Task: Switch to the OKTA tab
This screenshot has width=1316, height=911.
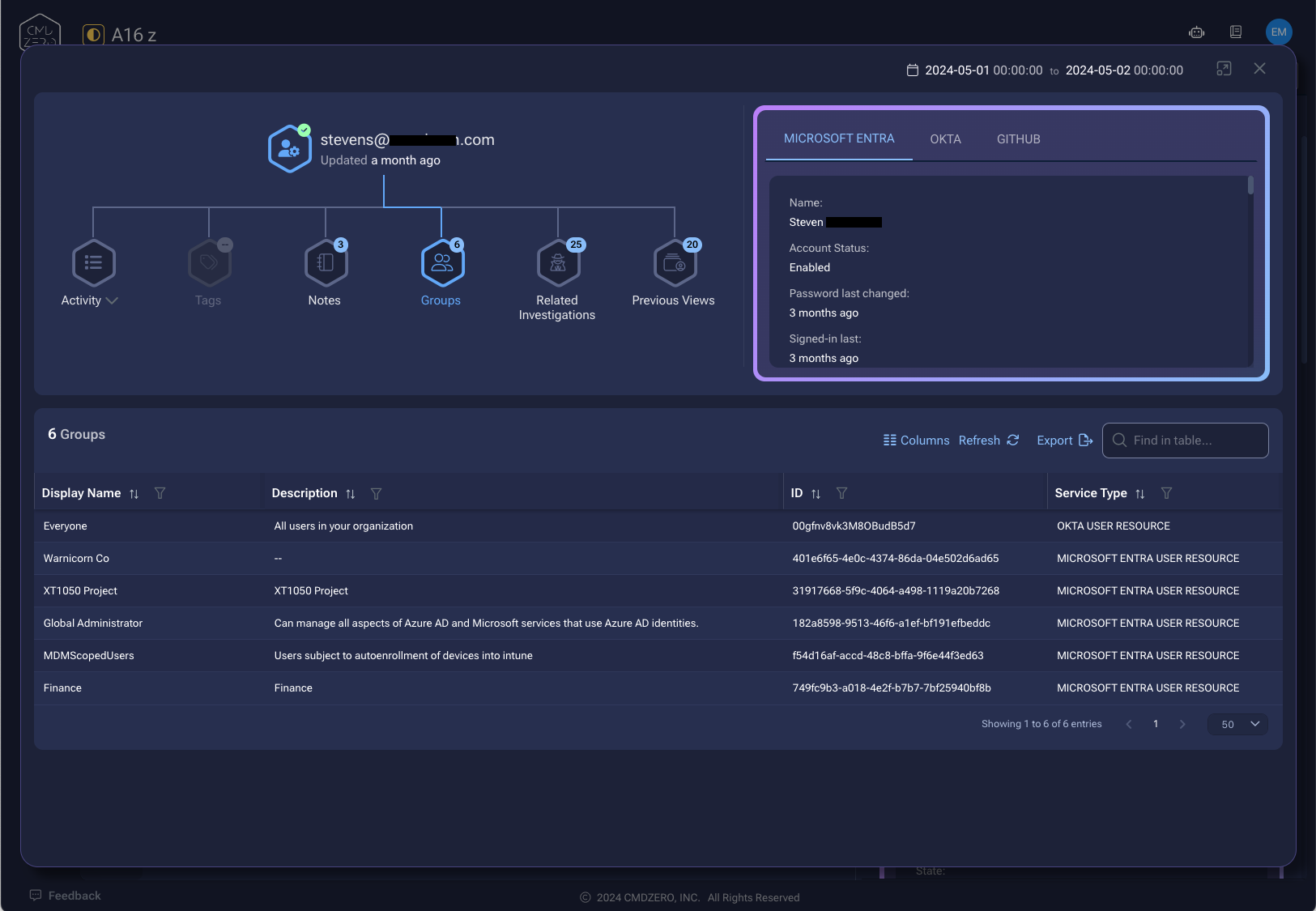Action: click(x=945, y=139)
